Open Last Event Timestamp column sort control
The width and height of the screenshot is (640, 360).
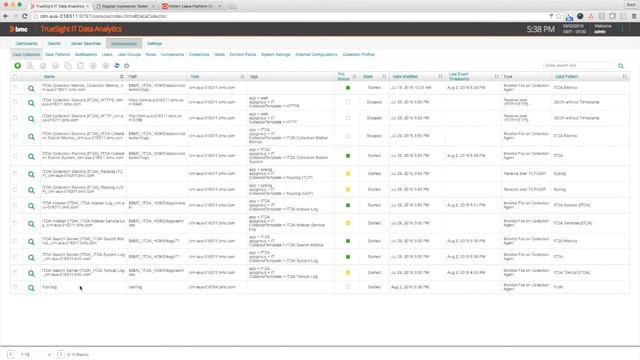497,77
